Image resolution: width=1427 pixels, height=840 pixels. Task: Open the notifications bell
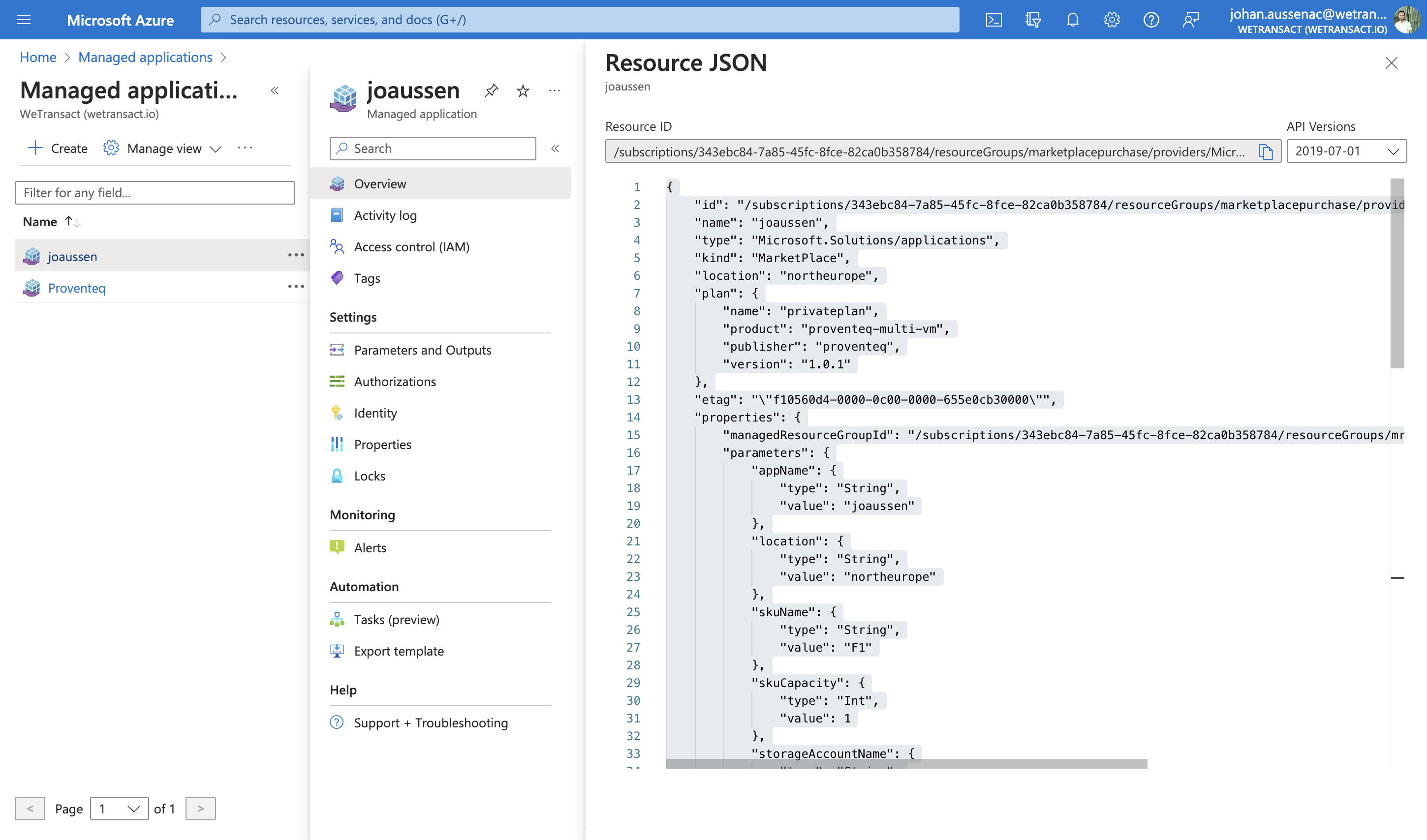coord(1073,20)
